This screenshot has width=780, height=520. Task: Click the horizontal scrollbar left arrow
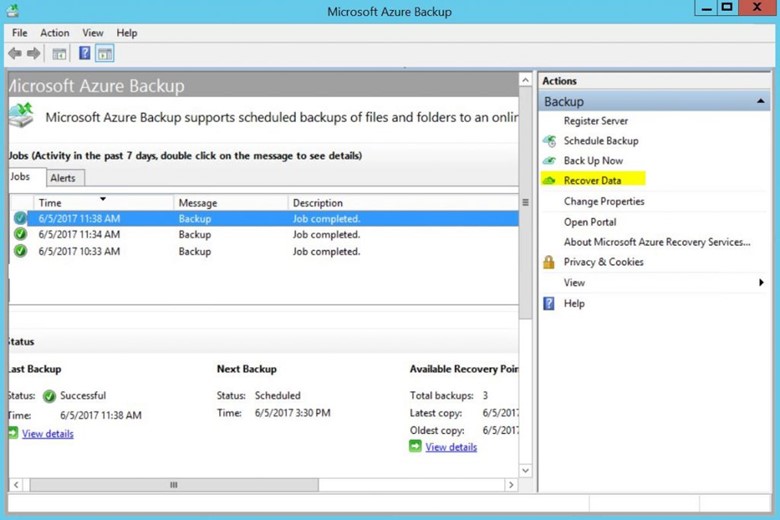click(x=16, y=485)
